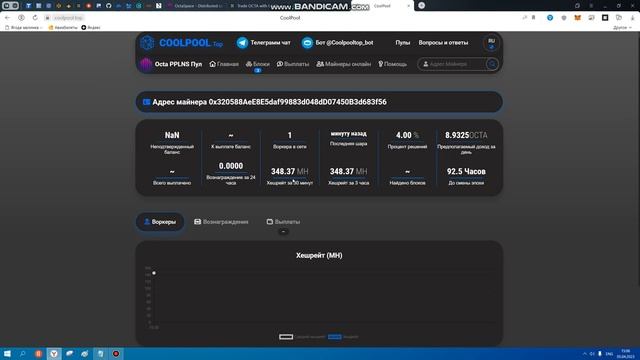This screenshot has width=640, height=360.
Task: Toggle the blue hashrate legend swatch
Action: (x=335, y=337)
